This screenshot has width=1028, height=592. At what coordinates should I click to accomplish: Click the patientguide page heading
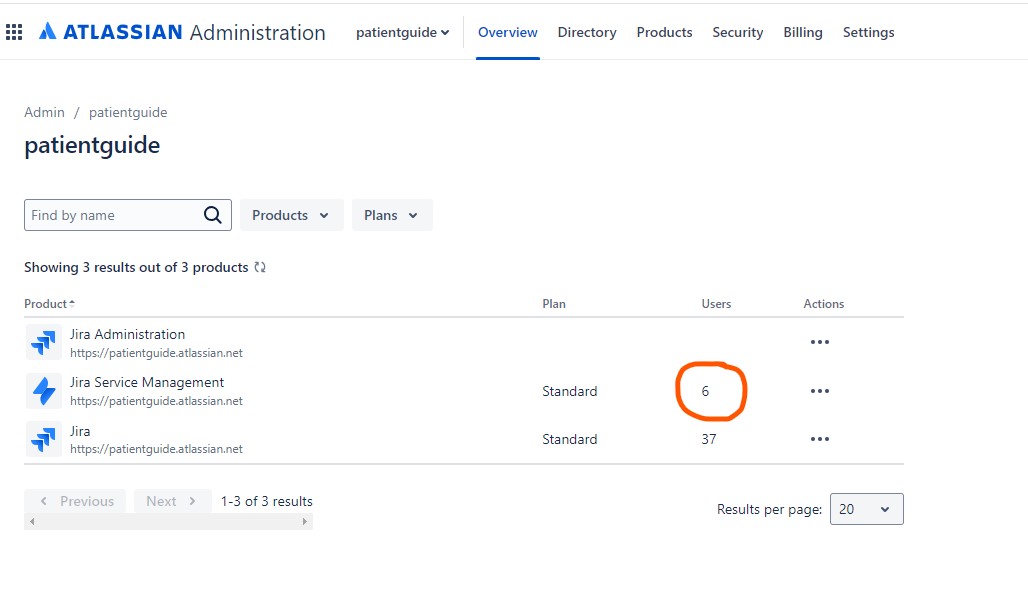click(x=92, y=145)
